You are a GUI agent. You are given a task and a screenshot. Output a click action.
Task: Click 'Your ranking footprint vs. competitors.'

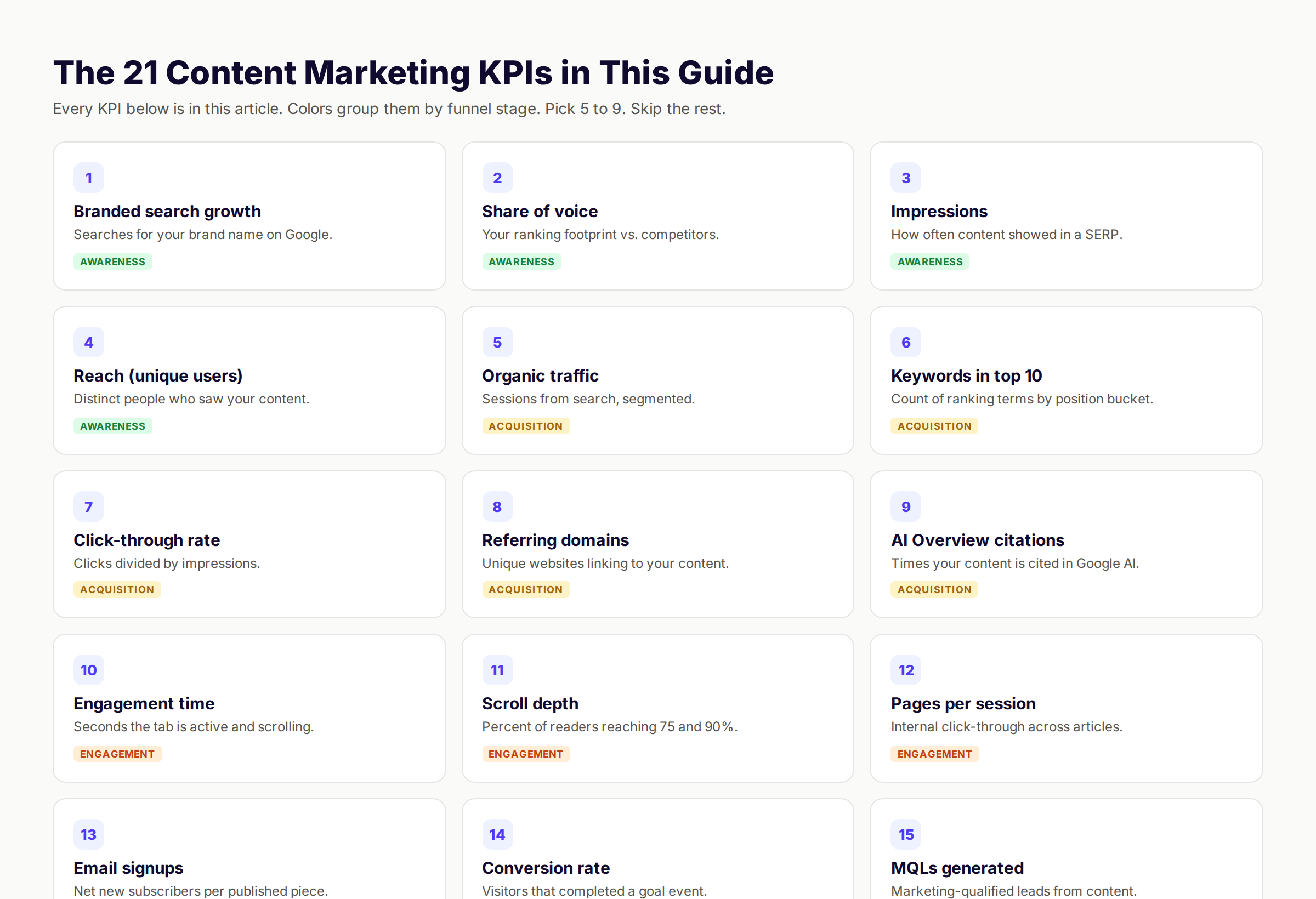[x=600, y=235]
